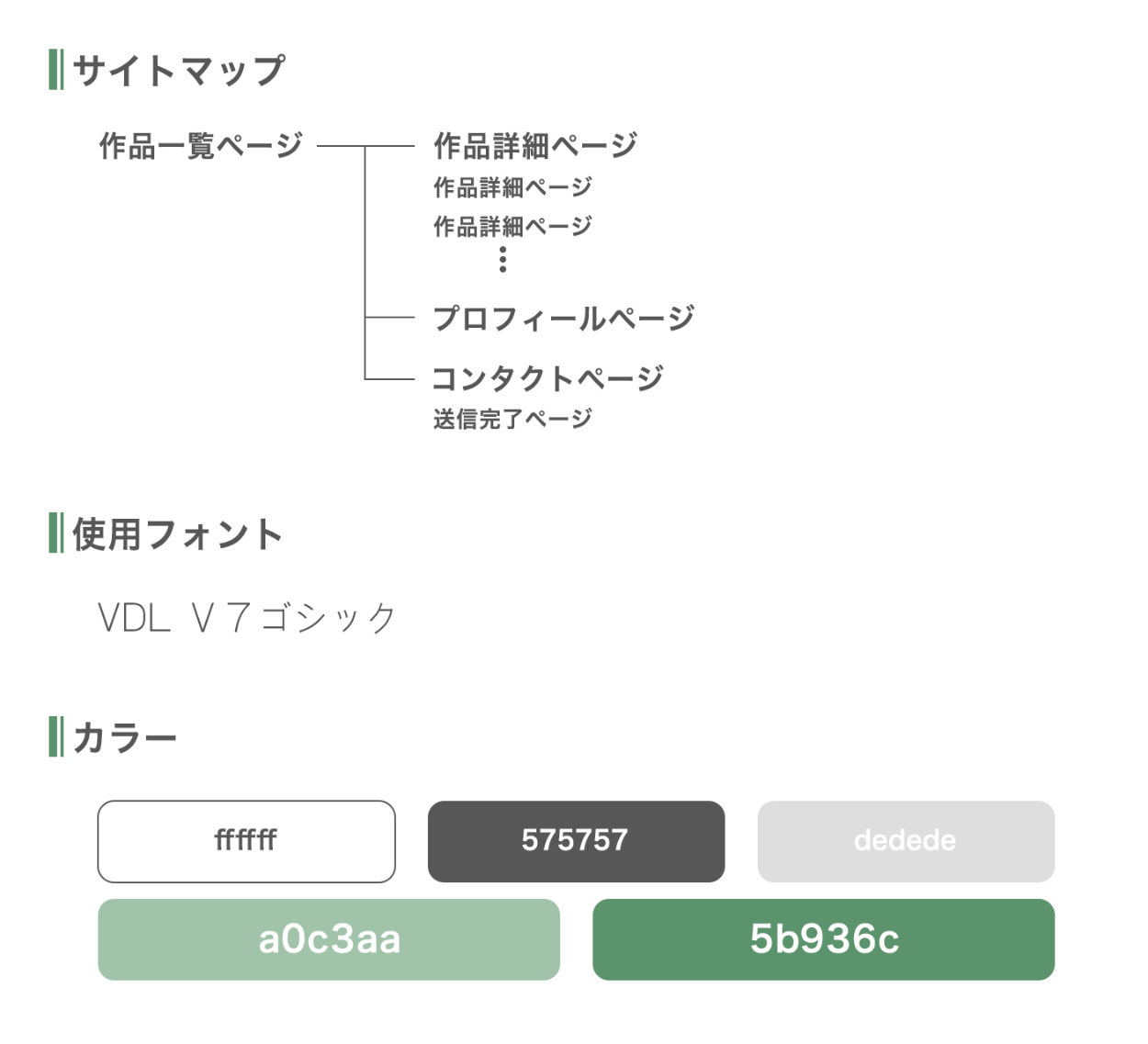
Task: Click the サイトマップ section heading
Action: coord(178,70)
